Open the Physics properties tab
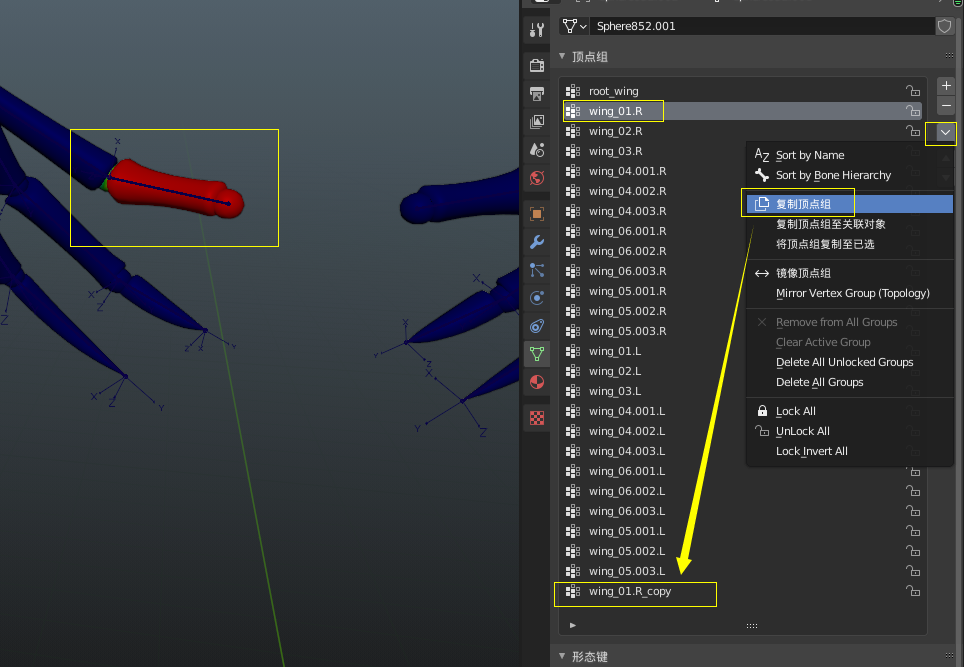Viewport: 964px width, 667px height. tap(537, 299)
